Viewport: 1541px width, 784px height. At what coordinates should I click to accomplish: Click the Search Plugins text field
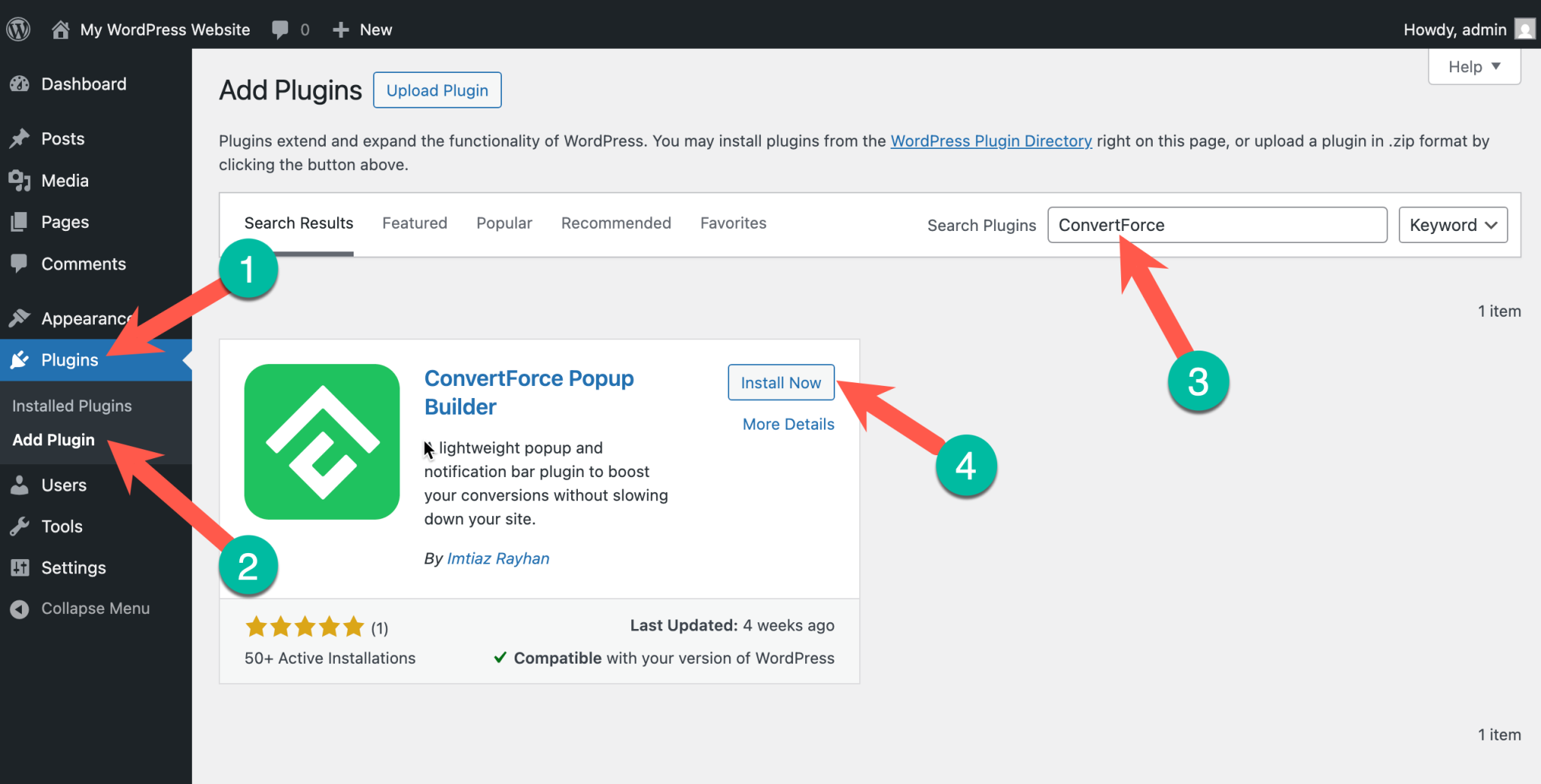click(x=1217, y=225)
